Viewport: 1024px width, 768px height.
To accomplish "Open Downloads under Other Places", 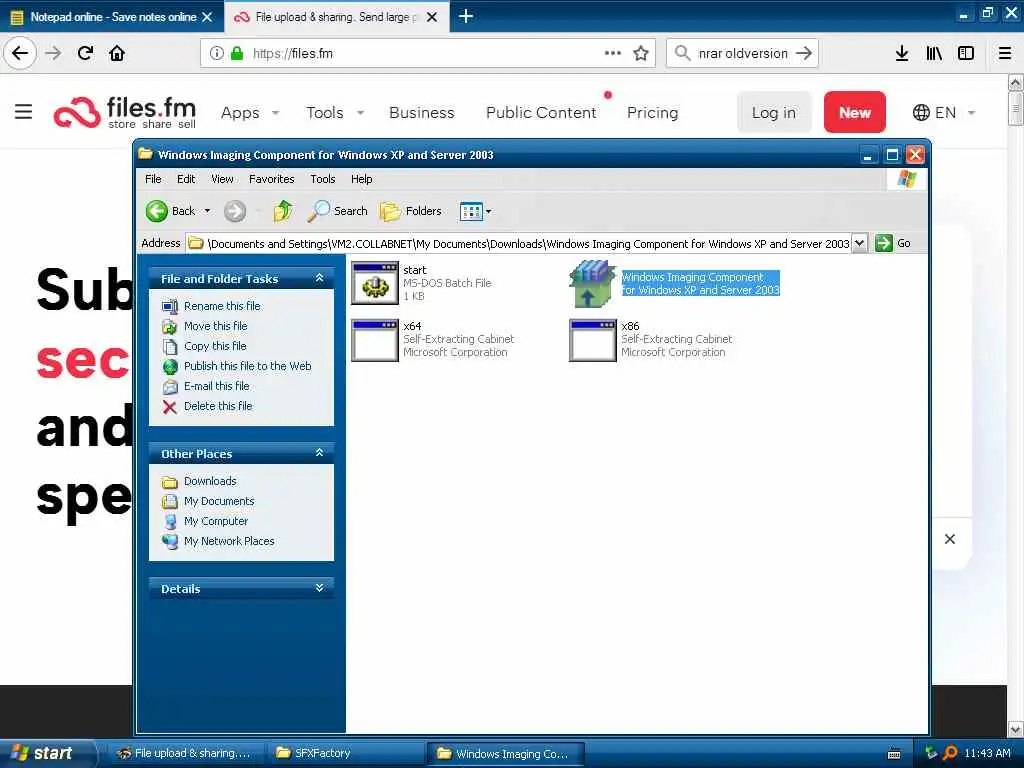I will [x=210, y=481].
